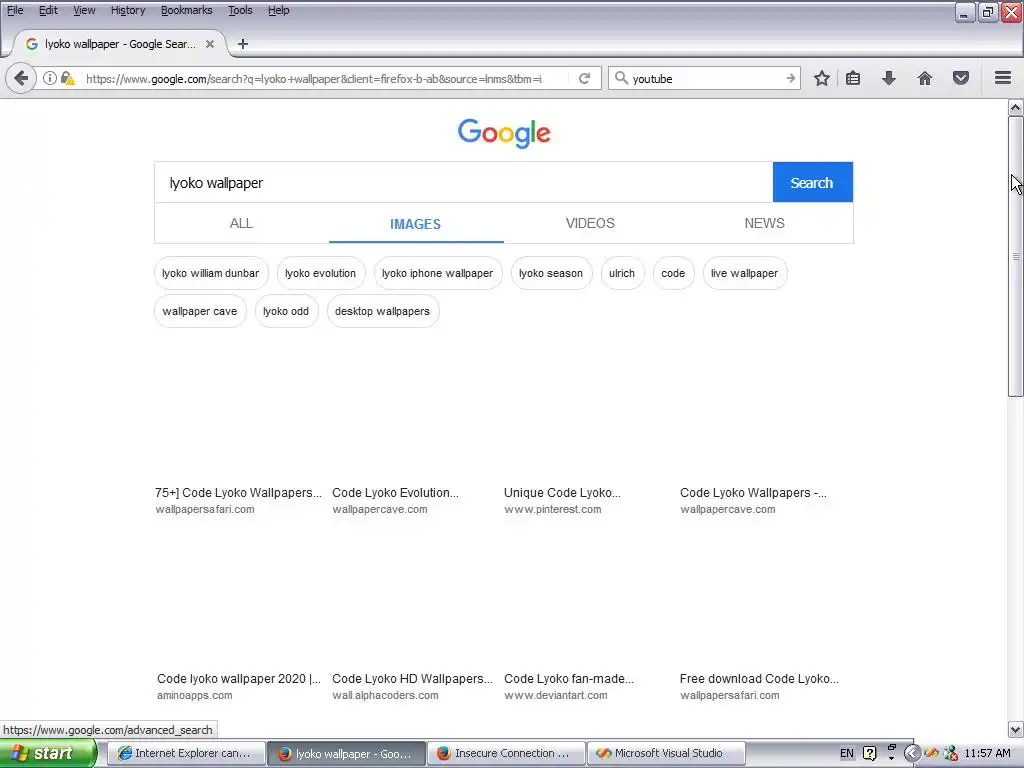
Task: Open site information icon in address bar
Action: click(50, 78)
